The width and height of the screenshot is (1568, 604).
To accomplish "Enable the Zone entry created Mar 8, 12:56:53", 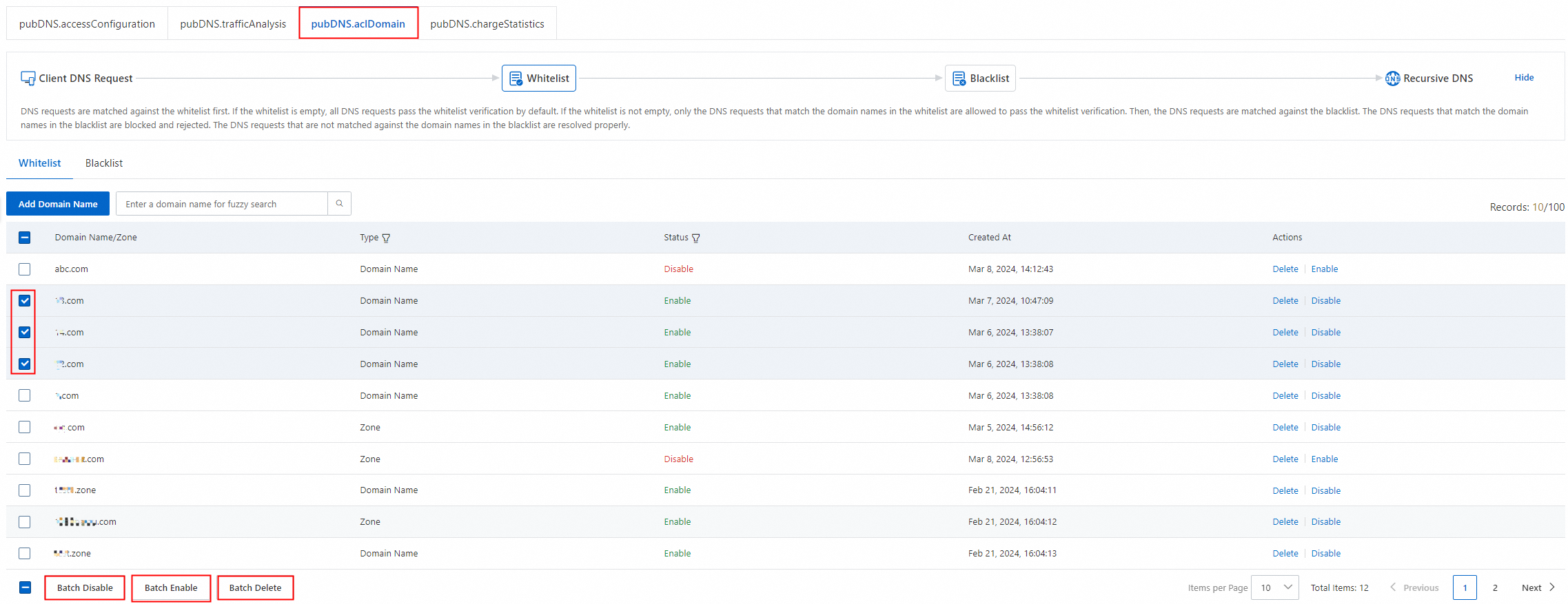I will pos(1325,459).
